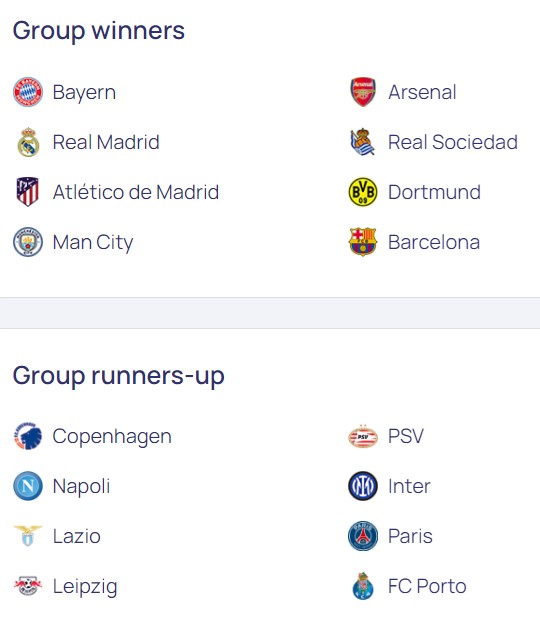This screenshot has width=540, height=619.
Task: Select the Napoli team name
Action: (81, 486)
